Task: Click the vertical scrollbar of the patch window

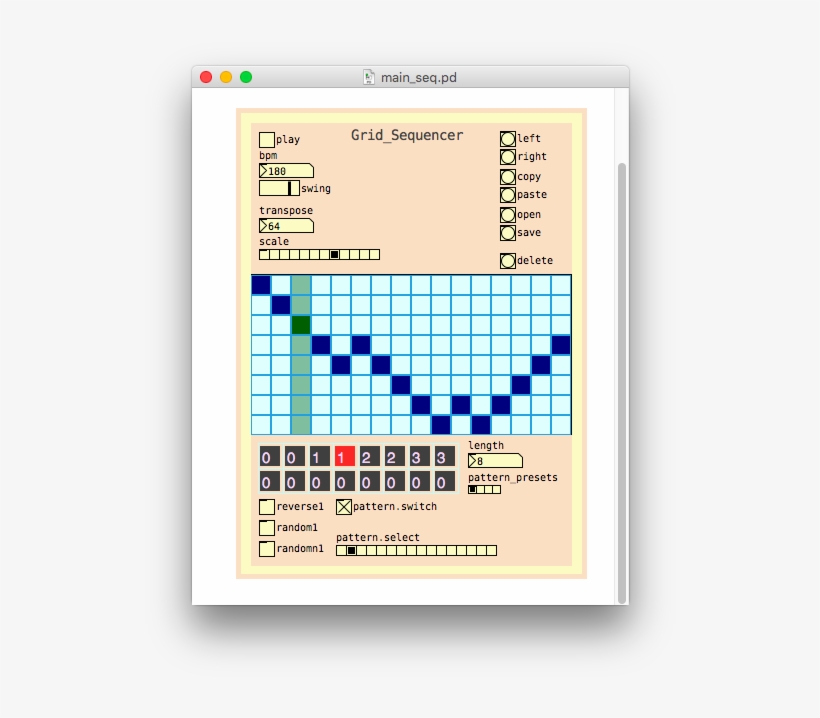Action: (622, 383)
